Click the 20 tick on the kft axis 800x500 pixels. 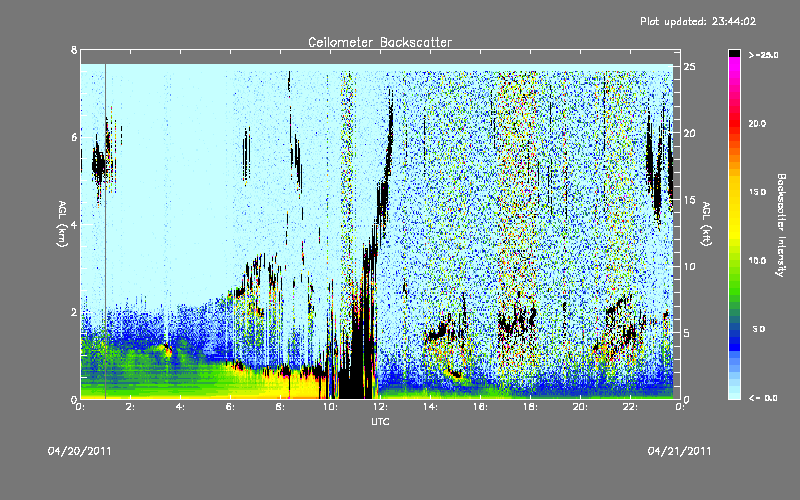tap(690, 133)
